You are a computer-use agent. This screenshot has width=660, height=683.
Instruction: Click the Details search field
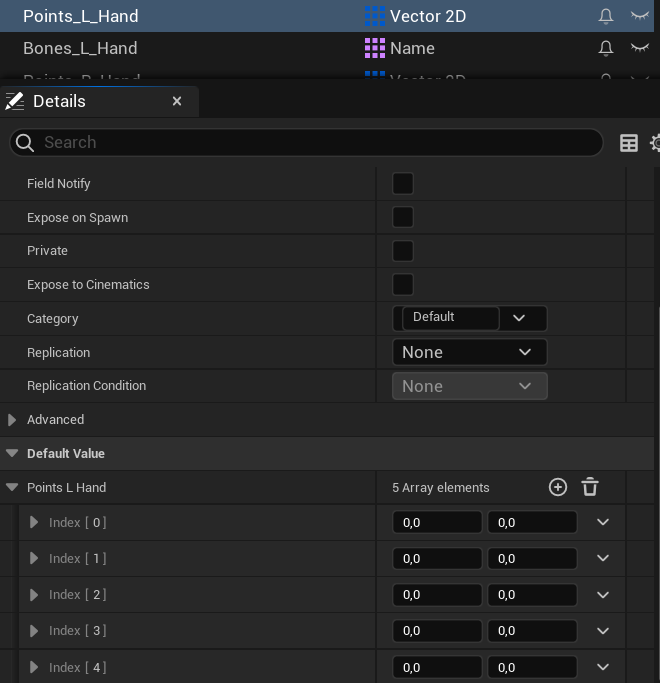click(310, 143)
